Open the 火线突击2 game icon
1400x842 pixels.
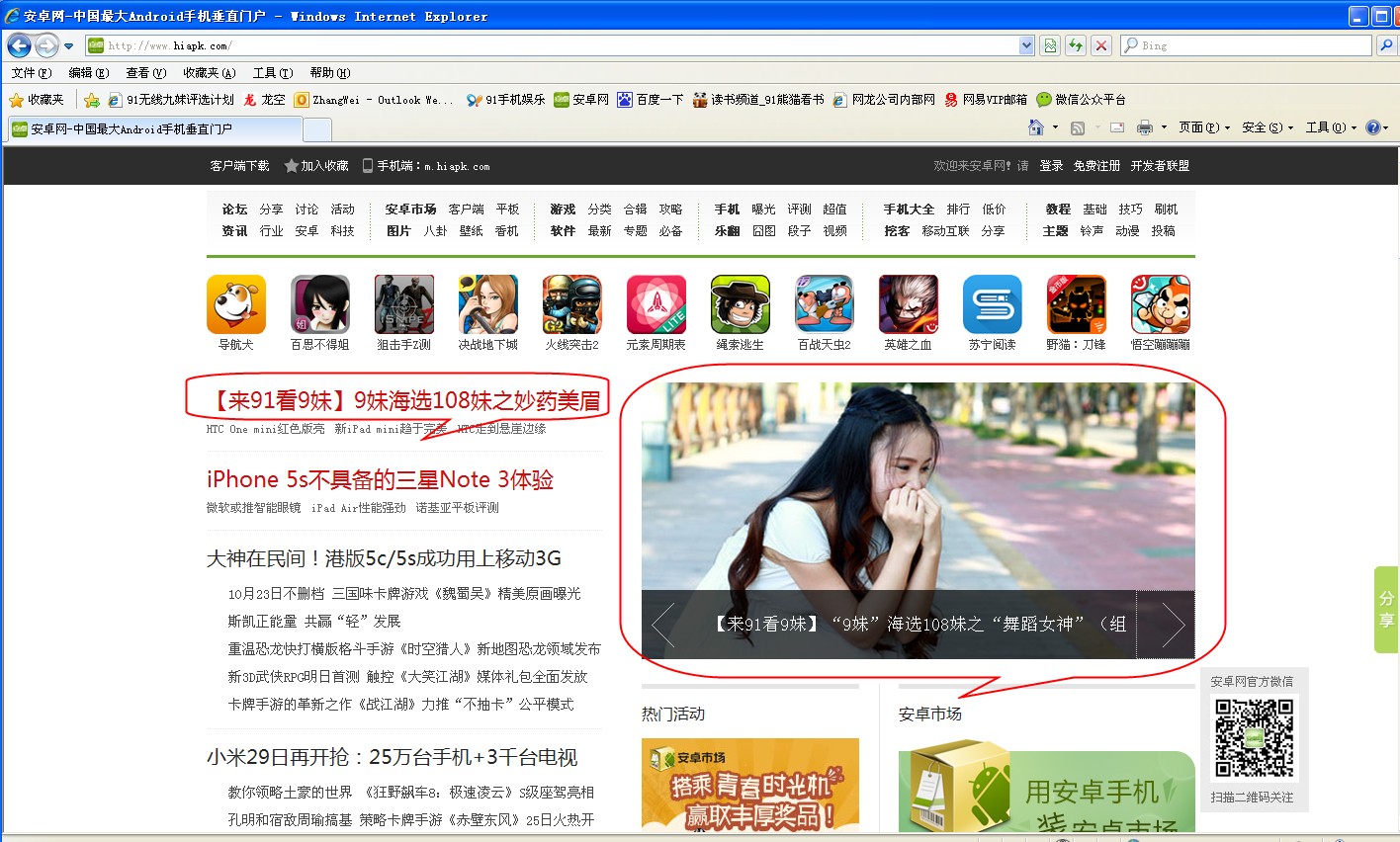pyautogui.click(x=572, y=304)
